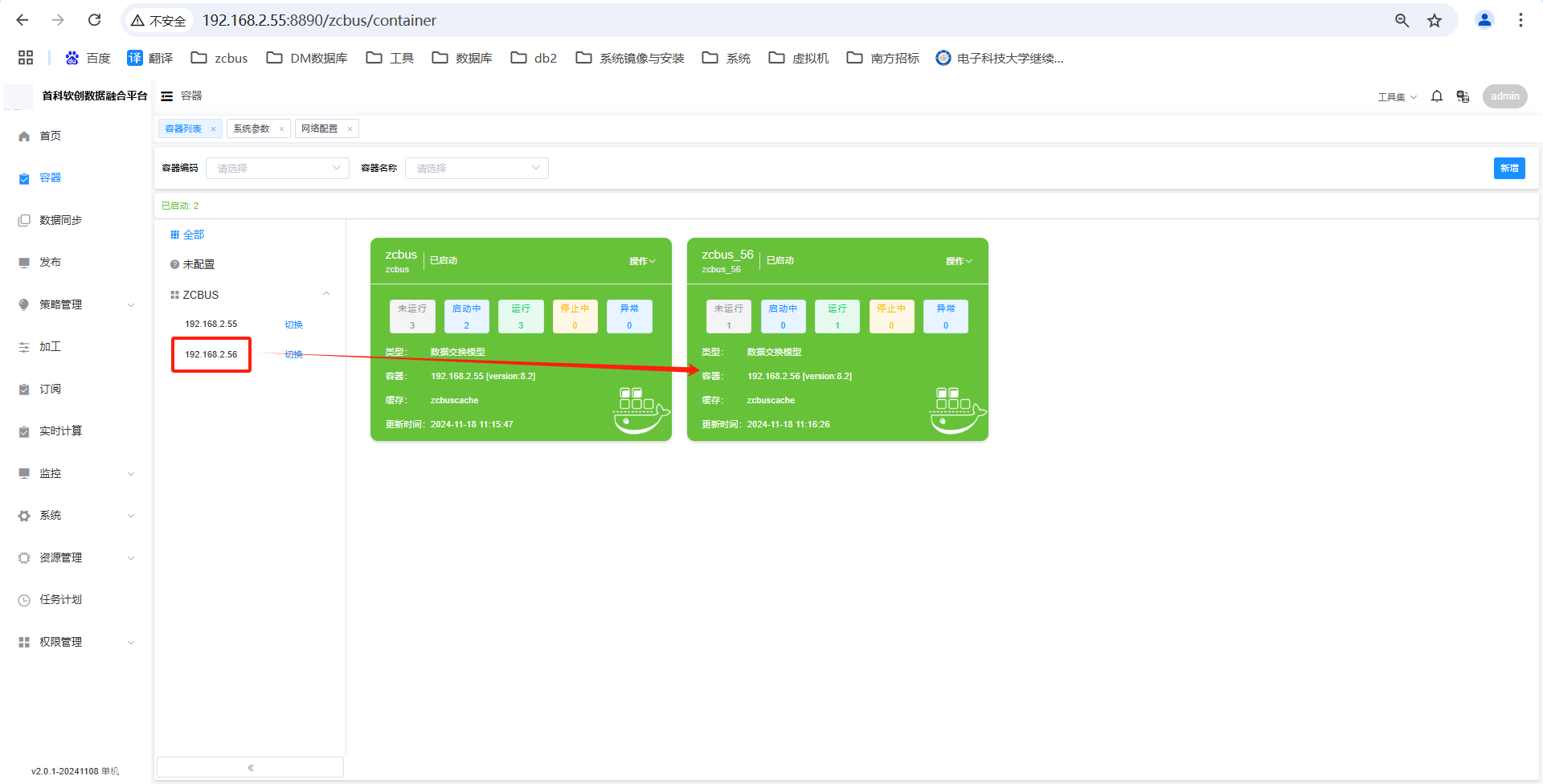1543x784 pixels.
Task: Click the browser reload icon
Action: coord(94,20)
